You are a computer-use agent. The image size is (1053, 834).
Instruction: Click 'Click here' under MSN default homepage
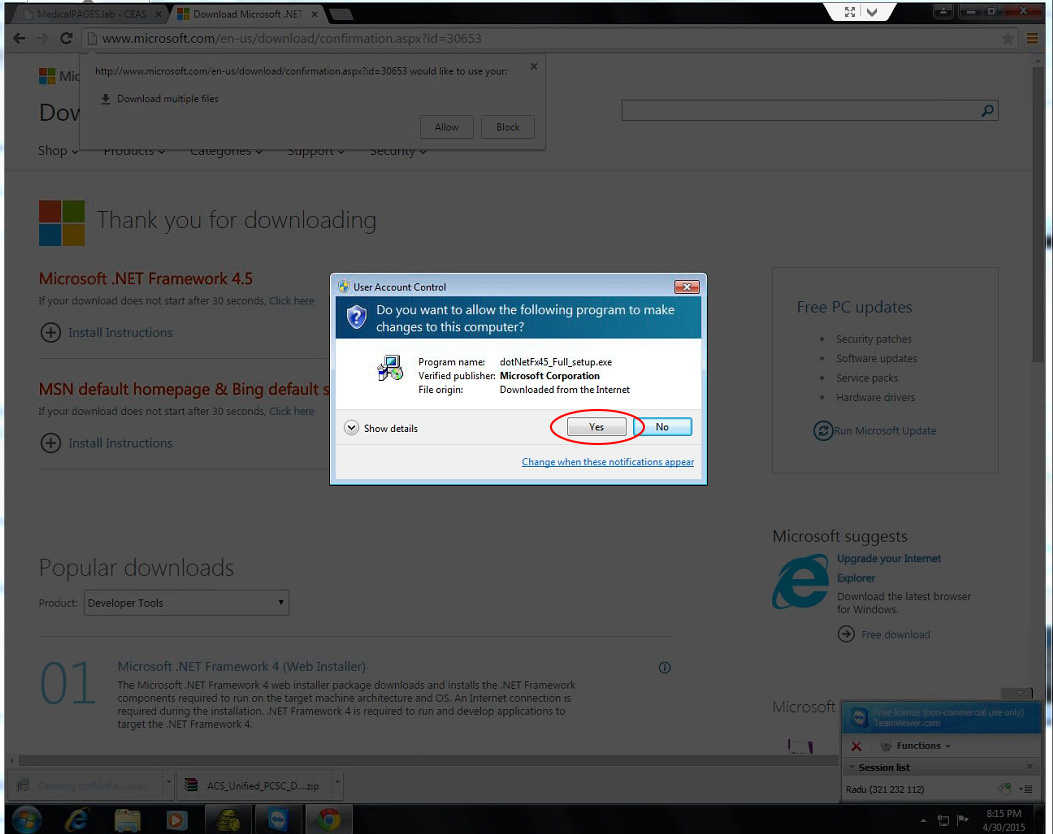point(291,411)
